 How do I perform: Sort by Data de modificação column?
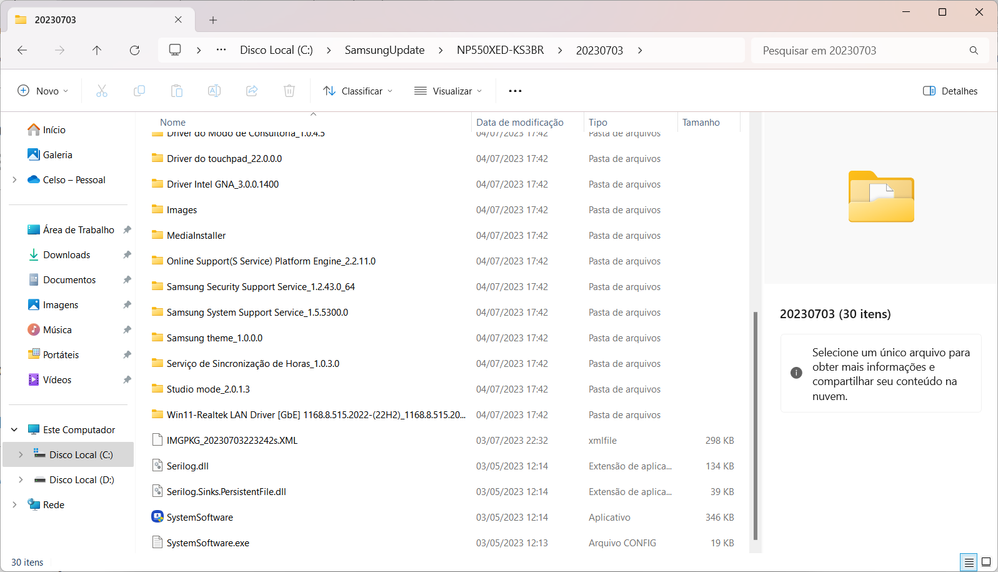coord(520,122)
